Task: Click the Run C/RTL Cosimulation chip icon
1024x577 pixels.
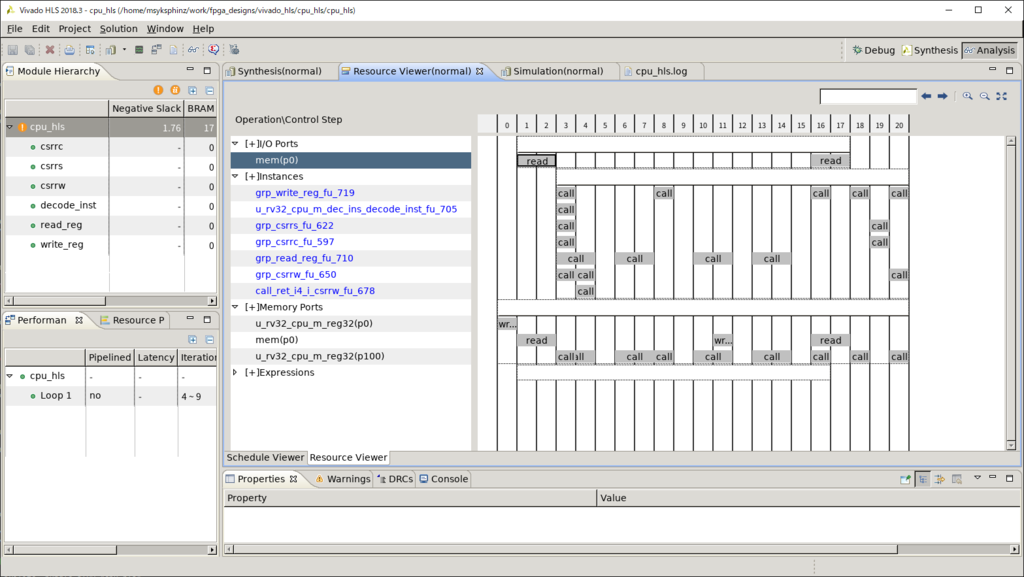Action: [x=139, y=50]
